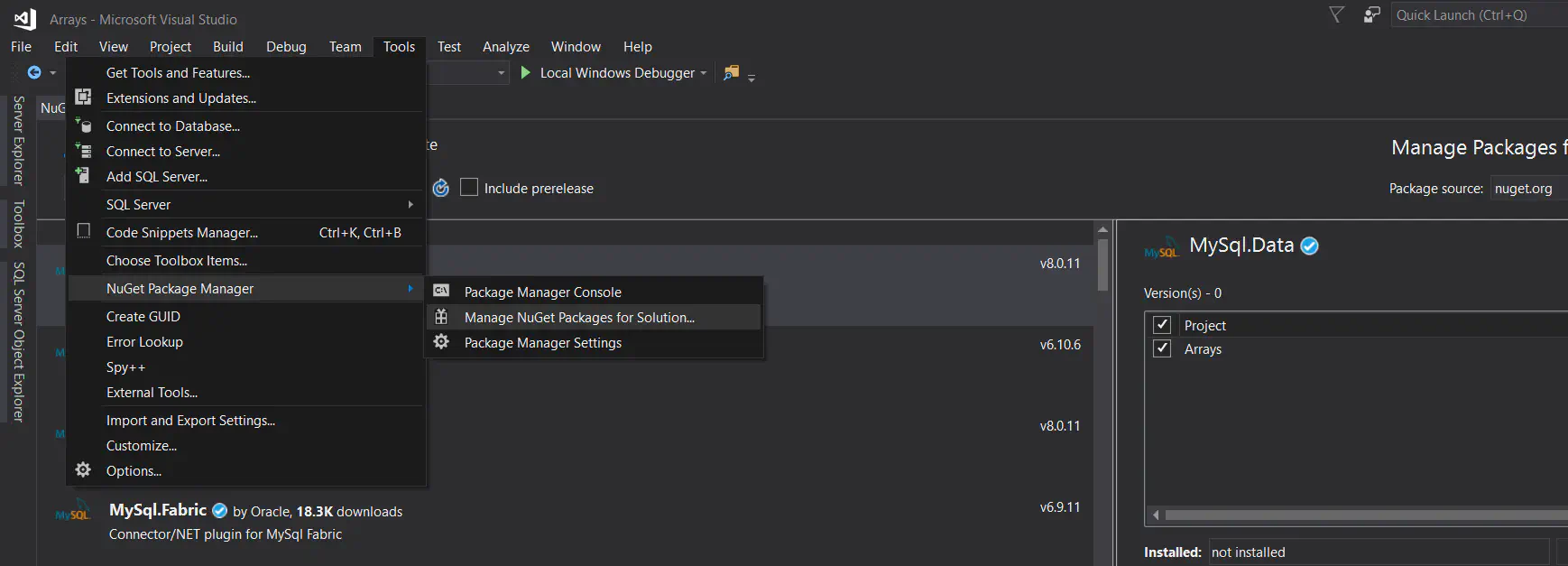
Task: Open the Local Windows Debugger dropdown arrow
Action: pos(704,73)
